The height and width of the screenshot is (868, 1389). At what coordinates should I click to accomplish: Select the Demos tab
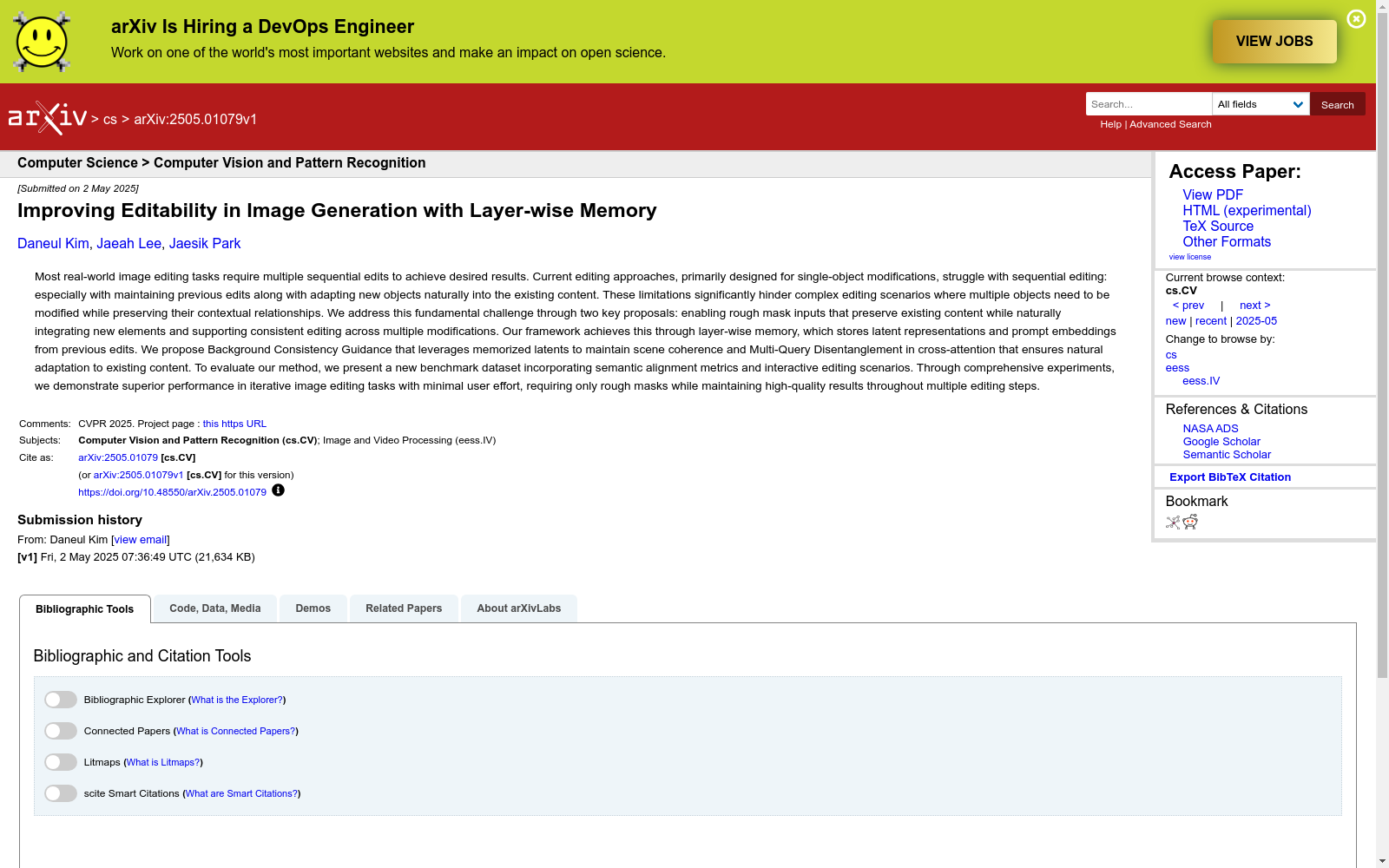313,608
